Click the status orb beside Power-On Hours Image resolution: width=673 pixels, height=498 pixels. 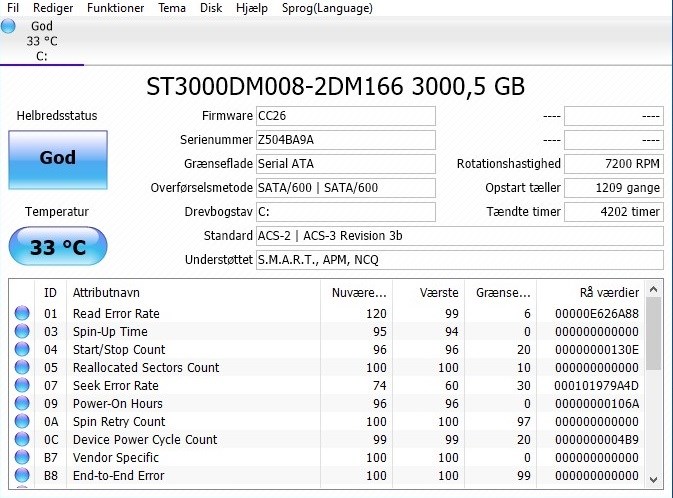click(x=22, y=404)
